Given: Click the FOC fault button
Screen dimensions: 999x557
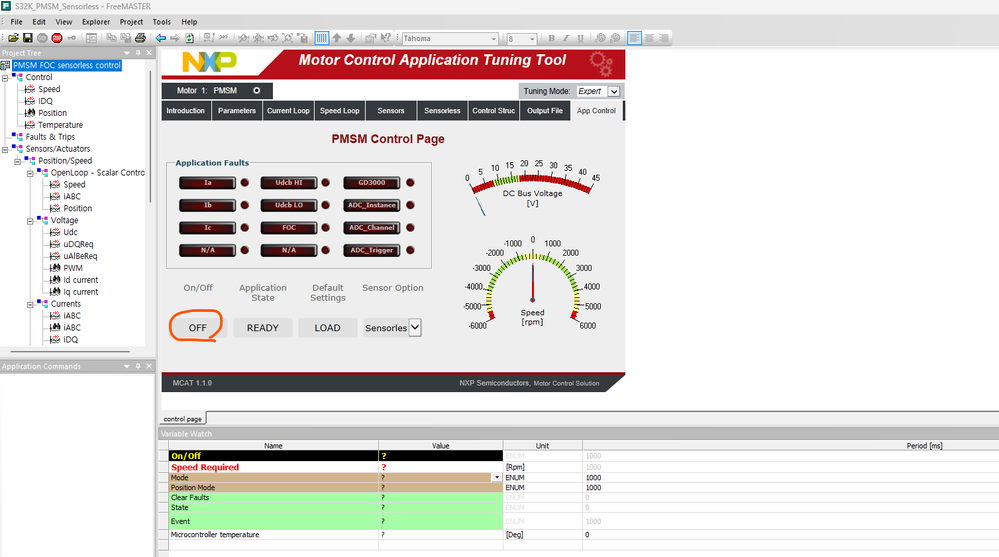Looking at the screenshot, I should coord(289,228).
